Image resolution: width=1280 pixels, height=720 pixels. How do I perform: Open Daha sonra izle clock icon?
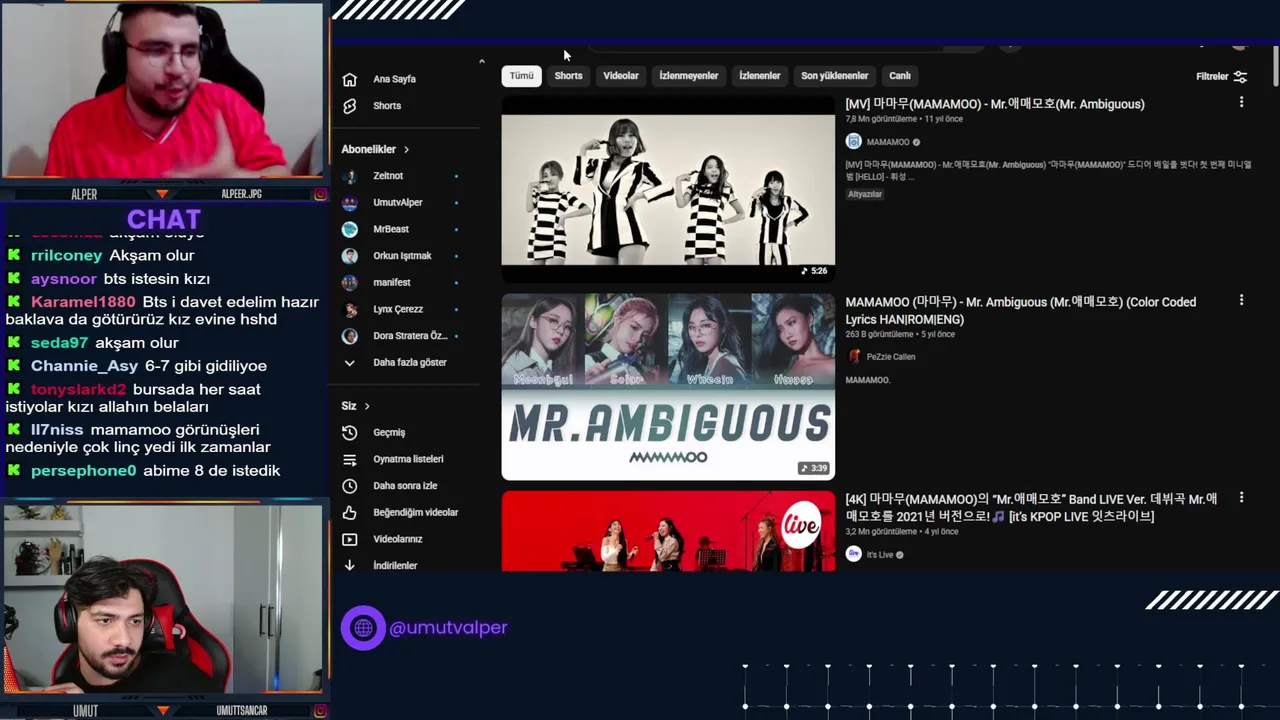349,486
